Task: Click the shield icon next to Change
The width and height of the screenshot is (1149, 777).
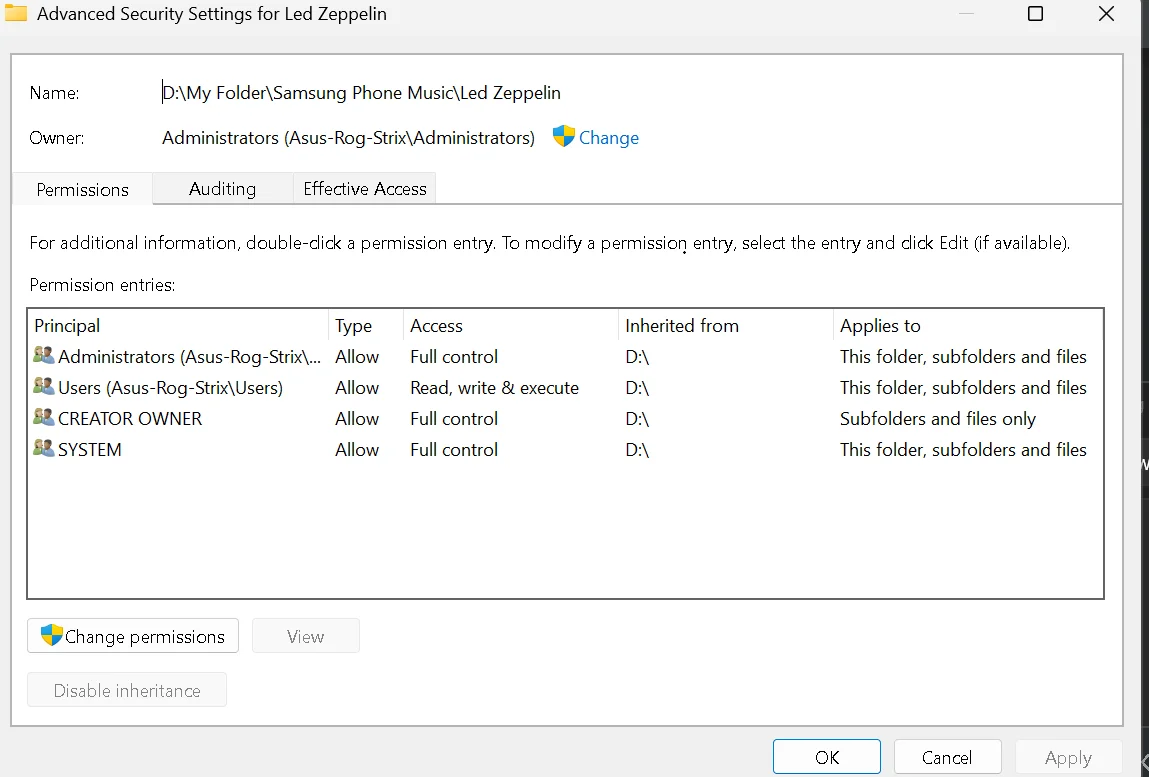Action: click(x=563, y=136)
